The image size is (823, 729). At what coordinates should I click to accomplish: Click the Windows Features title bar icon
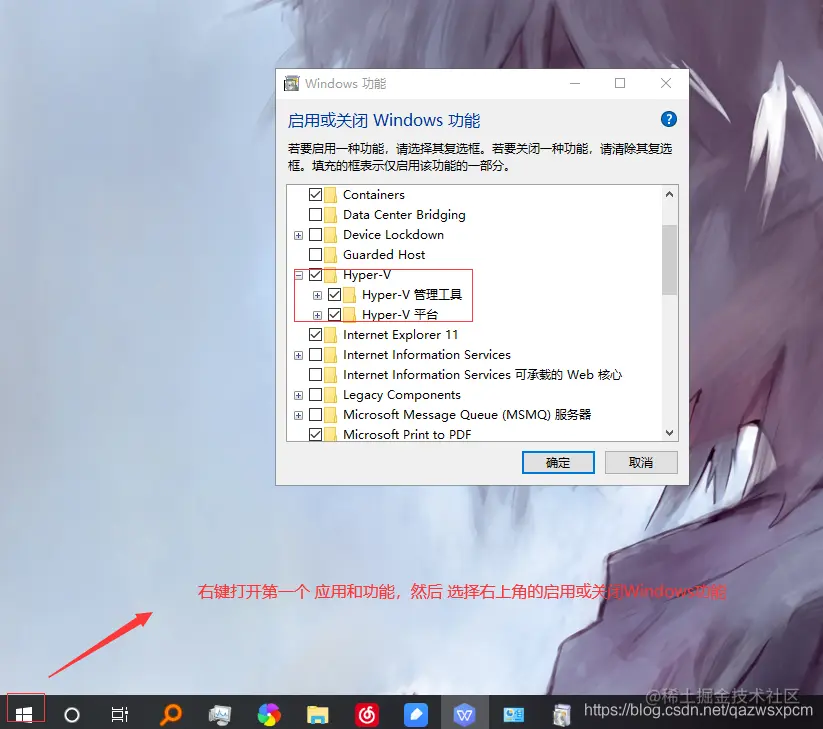point(291,83)
